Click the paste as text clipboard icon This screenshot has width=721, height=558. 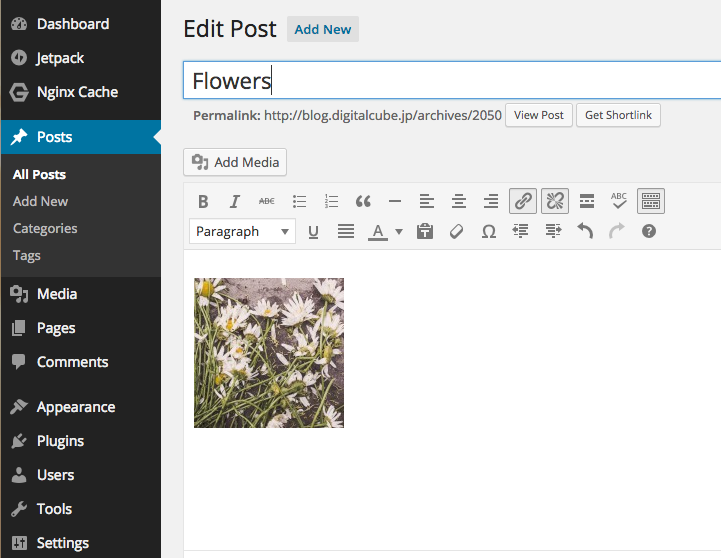[x=424, y=231]
